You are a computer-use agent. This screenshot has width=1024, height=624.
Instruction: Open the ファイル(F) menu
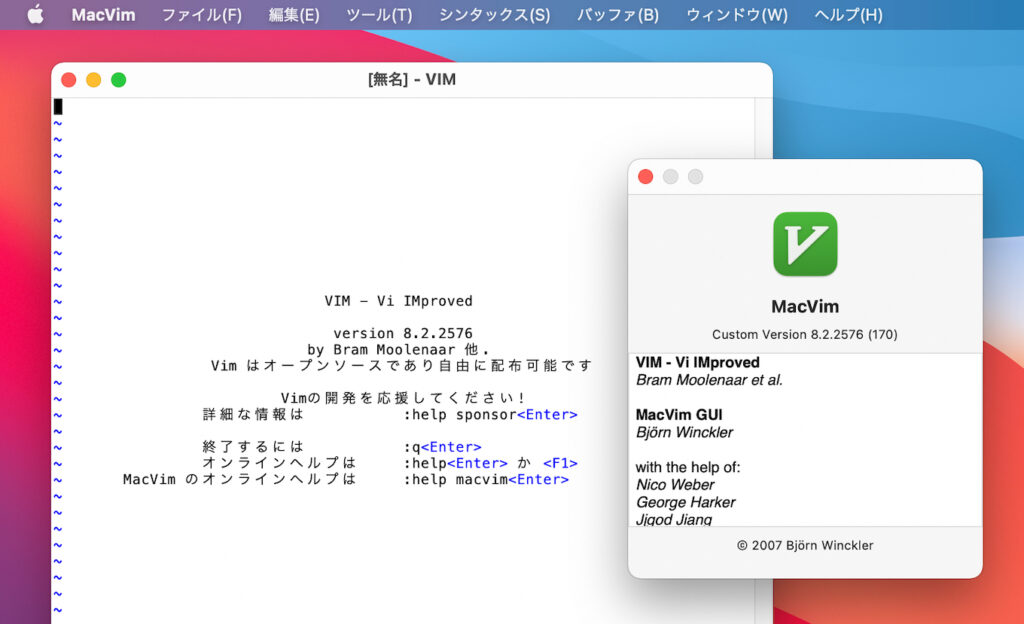coord(201,15)
